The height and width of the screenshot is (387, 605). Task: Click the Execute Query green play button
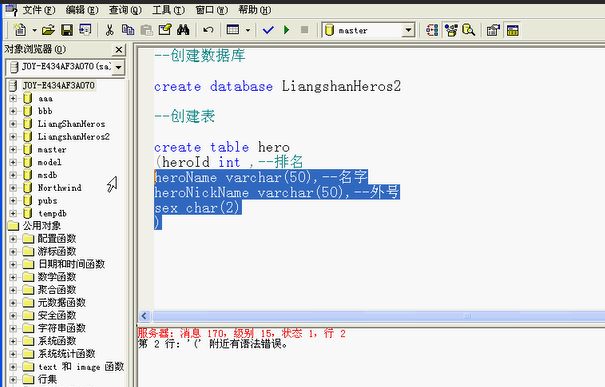pos(286,30)
